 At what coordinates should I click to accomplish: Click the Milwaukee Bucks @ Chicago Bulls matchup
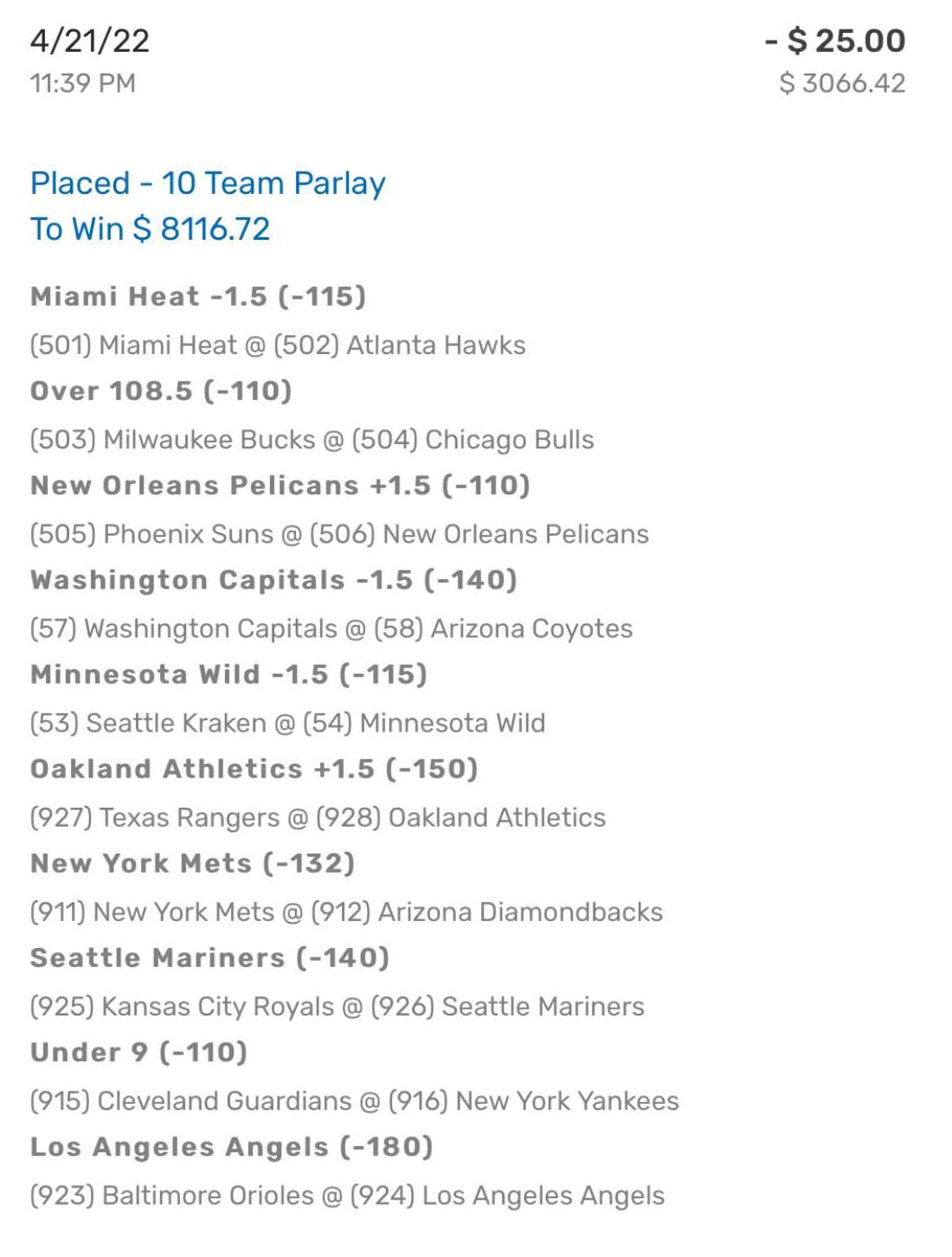[x=312, y=440]
